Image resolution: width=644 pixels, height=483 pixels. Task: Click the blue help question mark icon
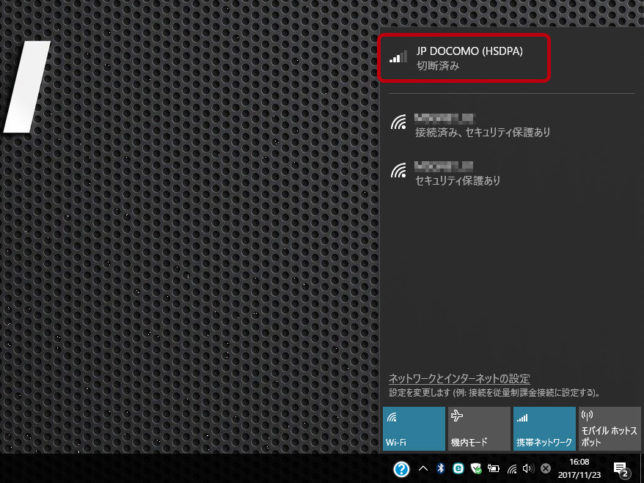coord(401,469)
